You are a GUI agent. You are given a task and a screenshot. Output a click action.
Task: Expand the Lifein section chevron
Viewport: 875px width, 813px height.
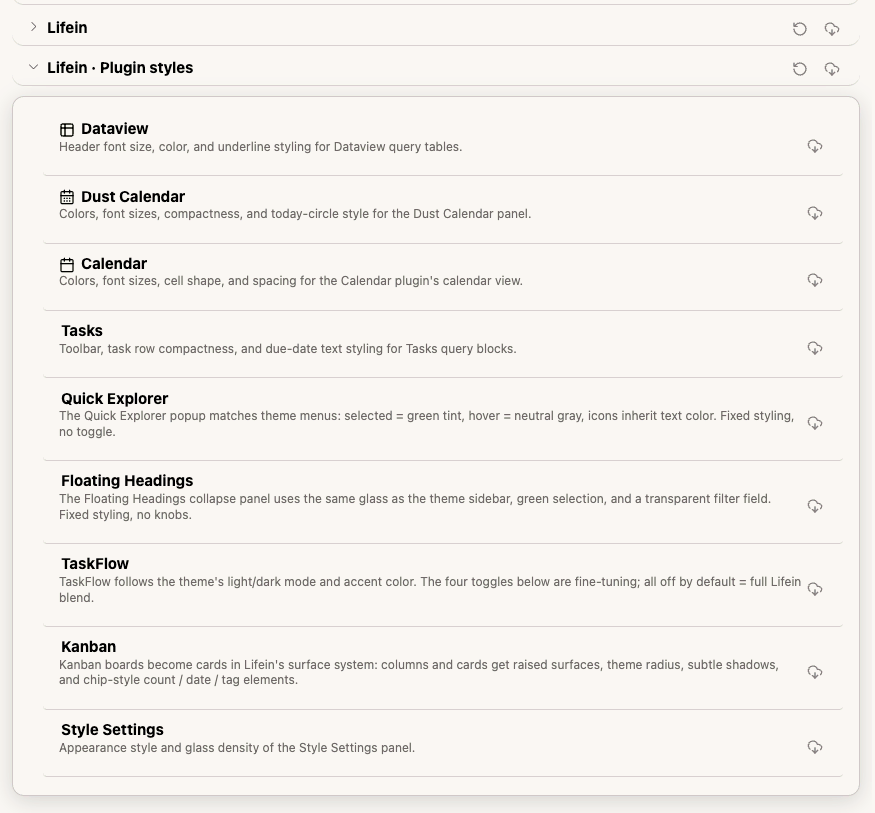click(x=33, y=27)
